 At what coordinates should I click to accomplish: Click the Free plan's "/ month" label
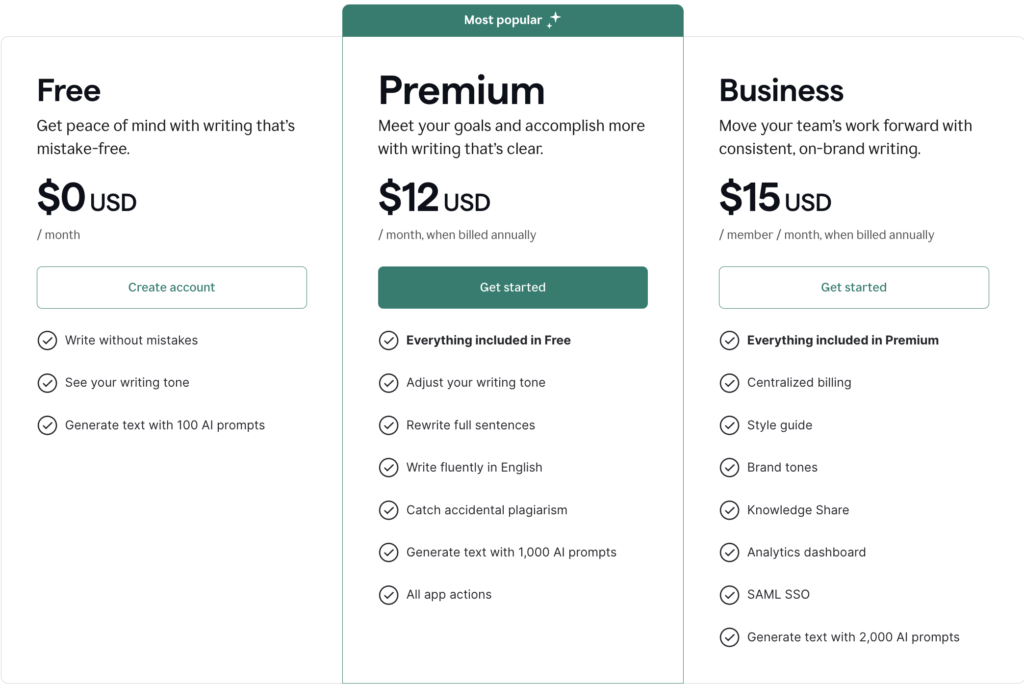pos(58,234)
